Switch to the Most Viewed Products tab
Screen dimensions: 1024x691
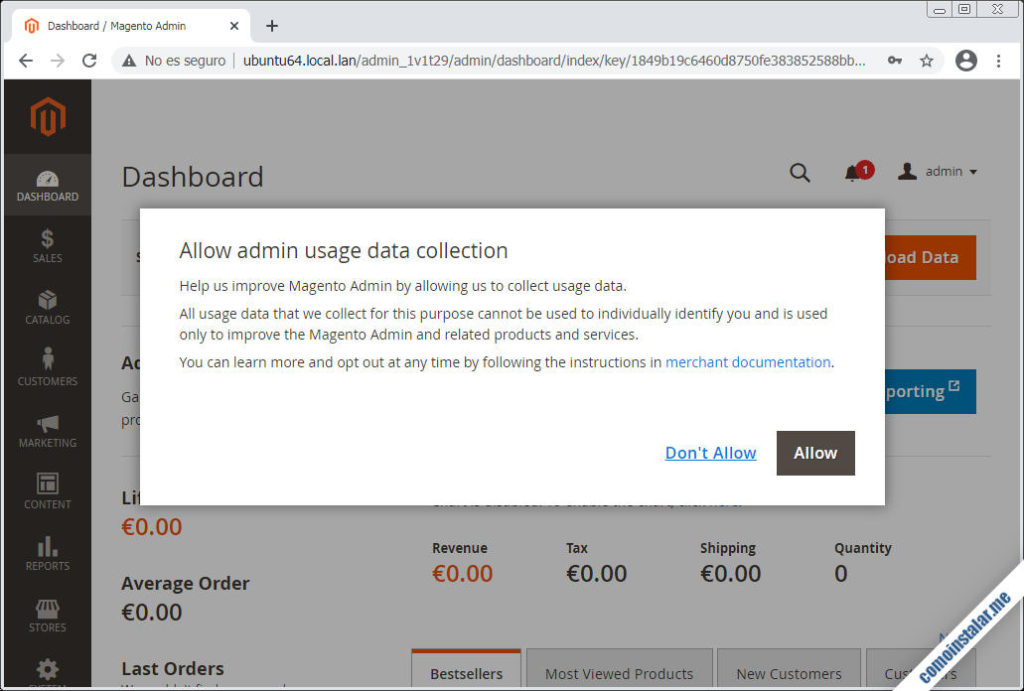pyautogui.click(x=619, y=673)
